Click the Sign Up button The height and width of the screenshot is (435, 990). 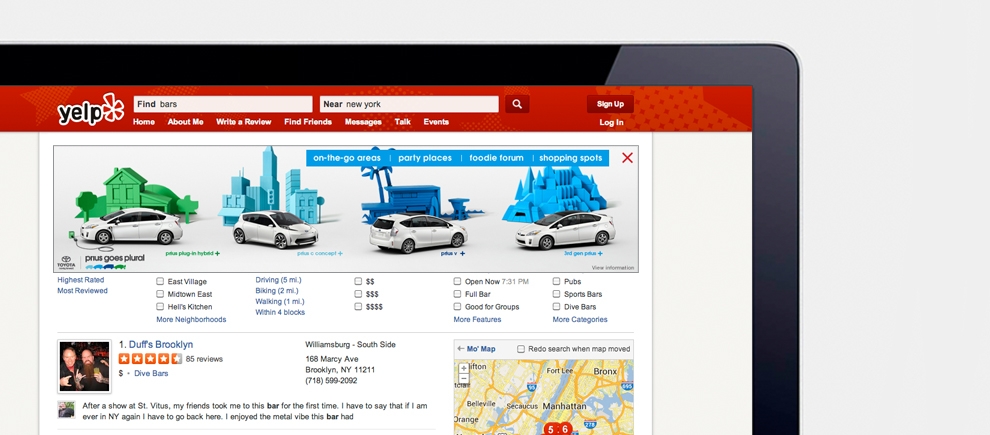[x=611, y=104]
